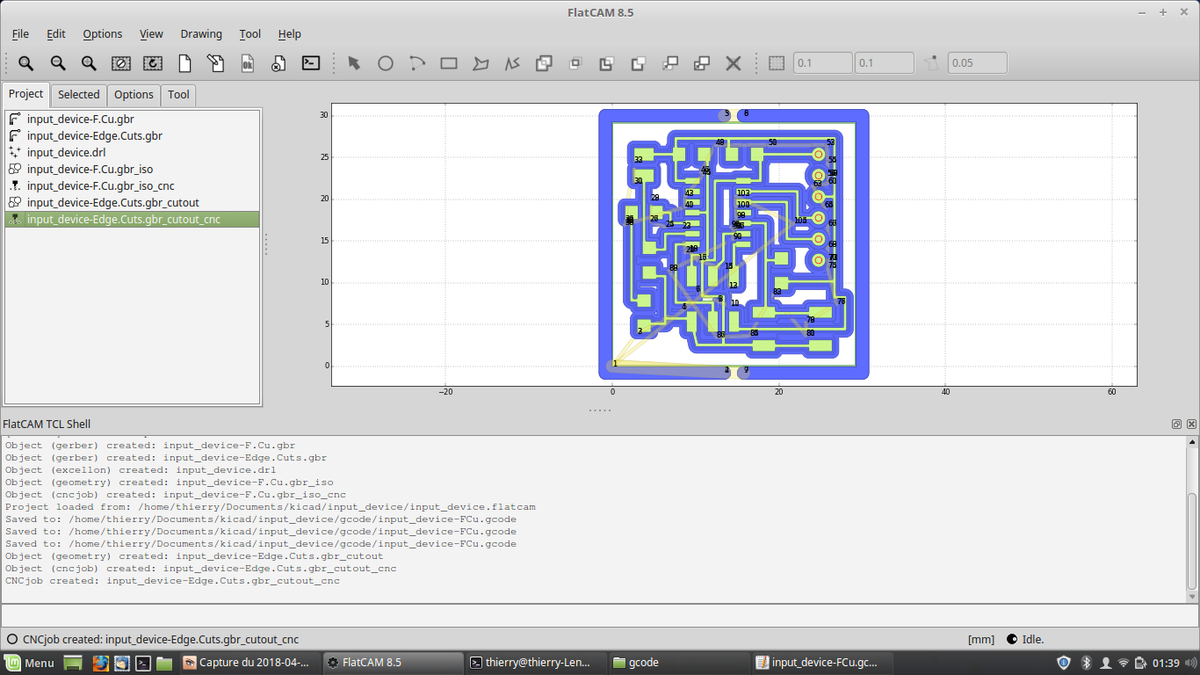This screenshot has height=675, width=1200.
Task: Select input_device-F.Cu.gbr_iso geometry object
Action: tap(132, 169)
